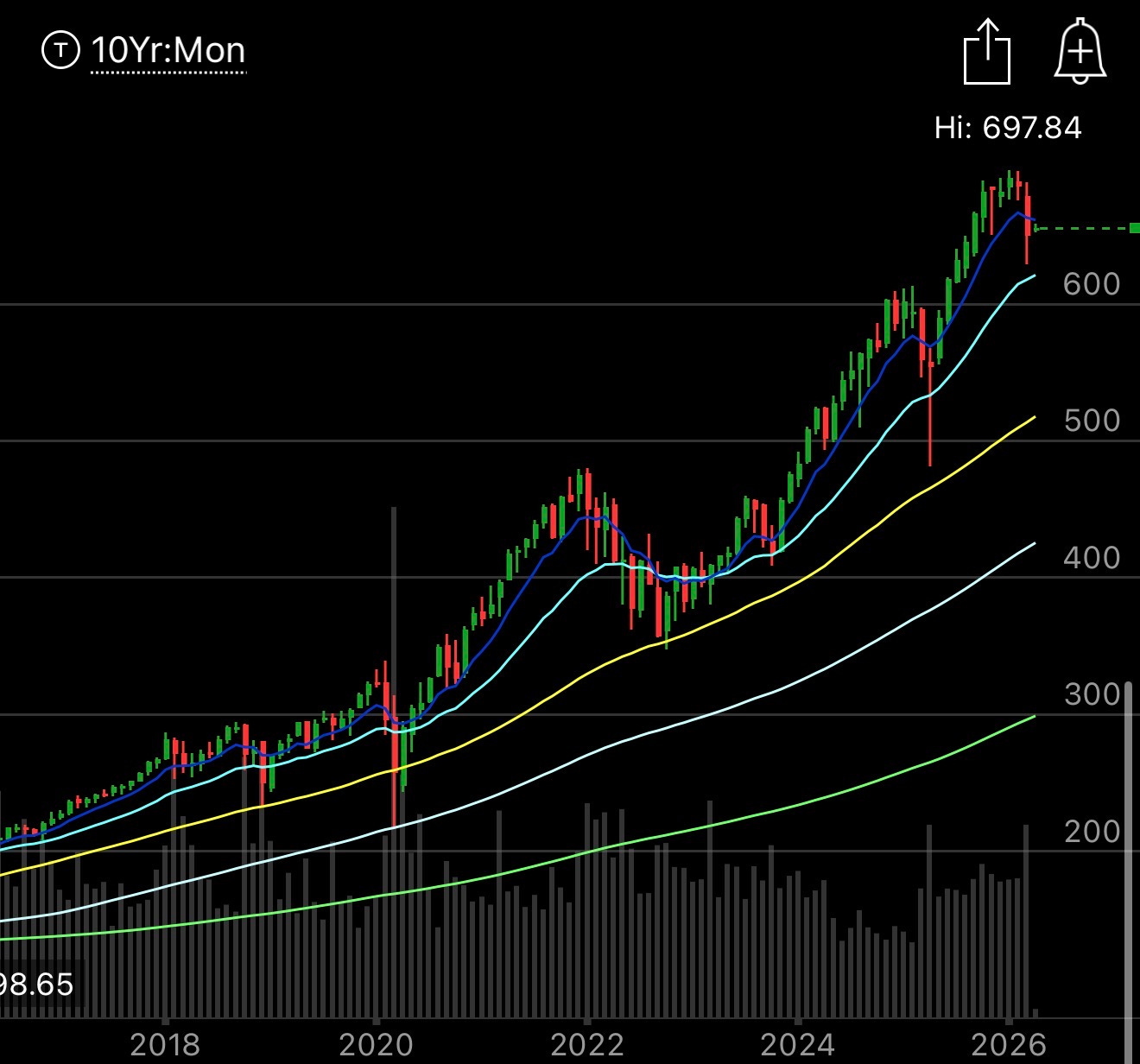Tap the 2022 date axis label
The width and height of the screenshot is (1140, 1064).
click(587, 1045)
